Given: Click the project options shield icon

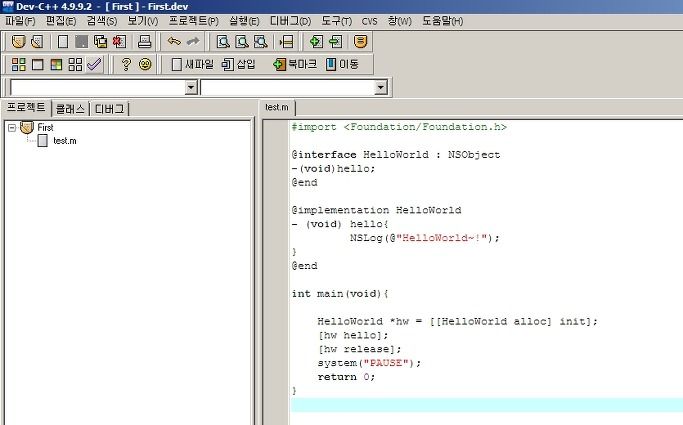Looking at the screenshot, I should click(360, 41).
